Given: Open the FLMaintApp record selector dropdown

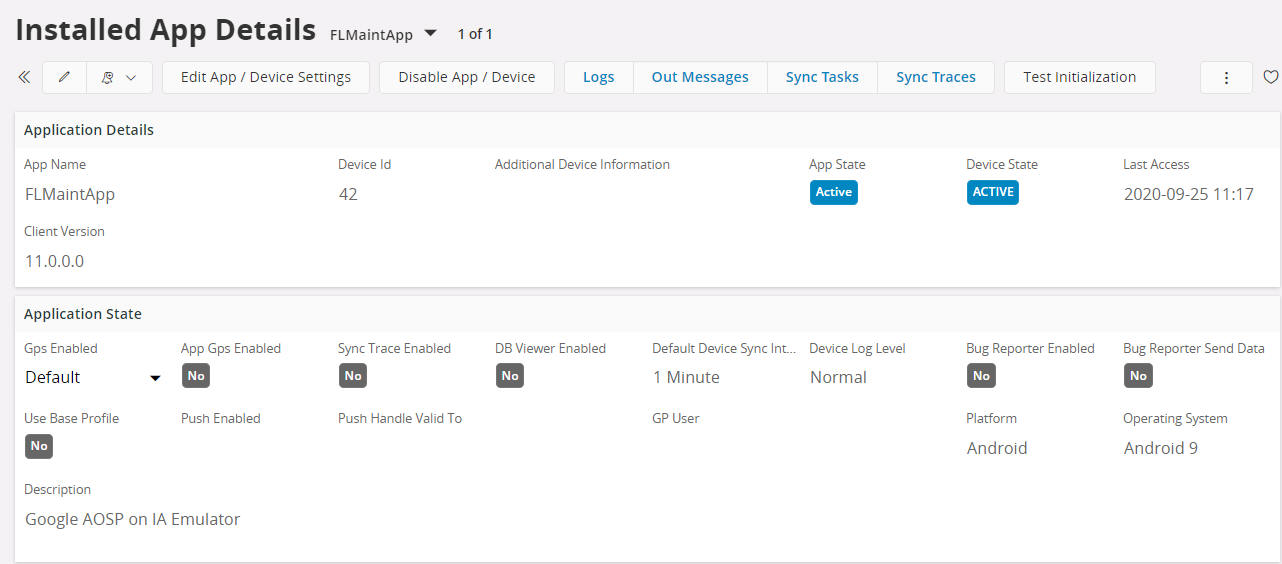Looking at the screenshot, I should [430, 34].
